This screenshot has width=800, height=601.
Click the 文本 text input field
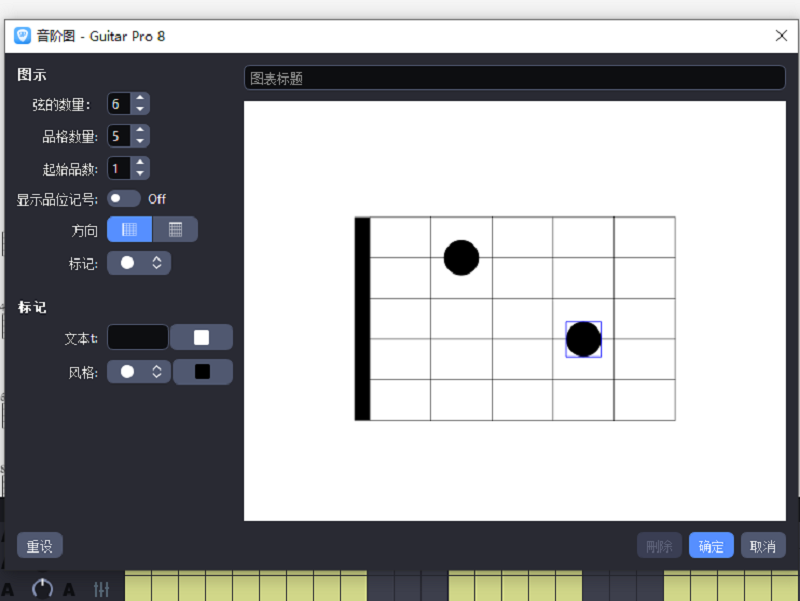(x=140, y=337)
